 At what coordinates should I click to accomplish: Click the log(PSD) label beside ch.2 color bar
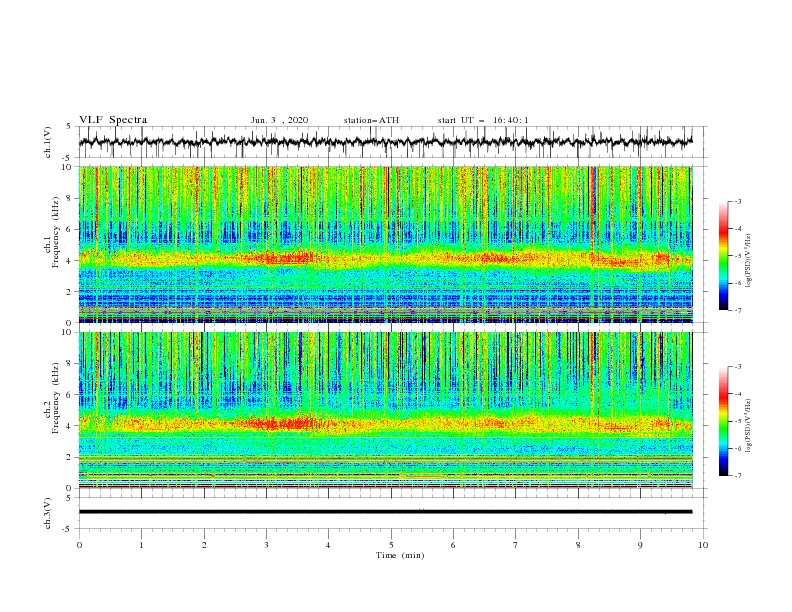tap(748, 425)
